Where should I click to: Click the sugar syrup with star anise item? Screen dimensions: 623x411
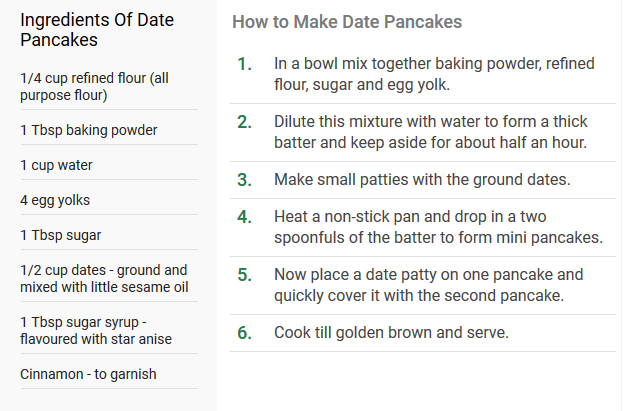(96, 331)
